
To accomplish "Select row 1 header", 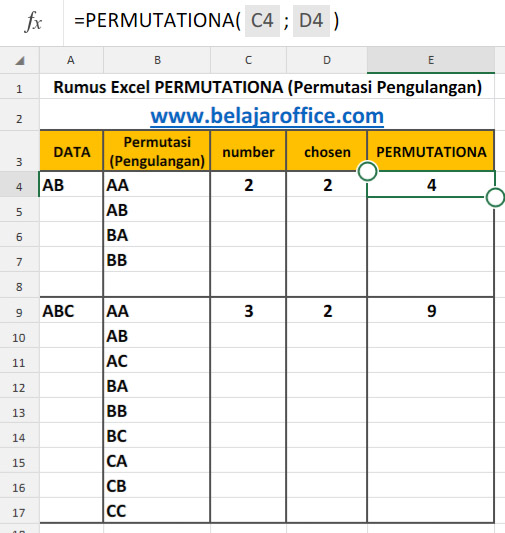I will pos(19,87).
